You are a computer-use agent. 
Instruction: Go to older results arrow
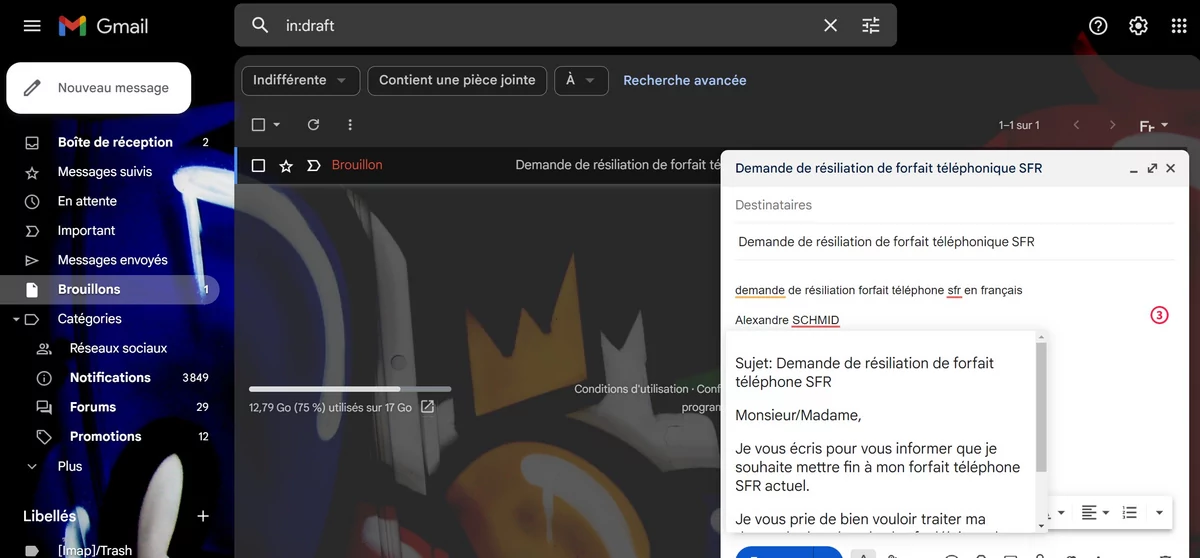coord(1112,125)
